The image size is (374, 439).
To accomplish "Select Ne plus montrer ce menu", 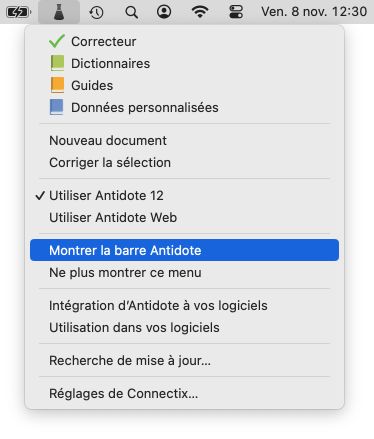I will 184,273.
